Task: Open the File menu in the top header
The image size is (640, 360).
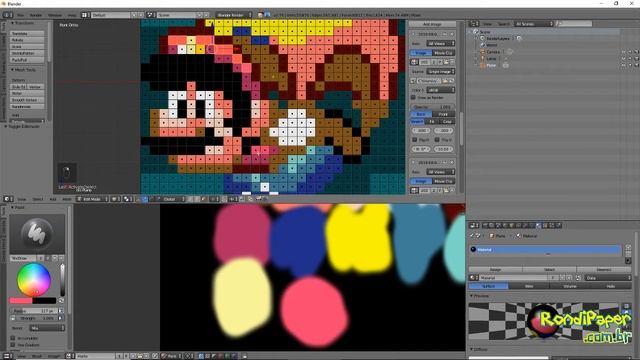Action: pyautogui.click(x=20, y=15)
